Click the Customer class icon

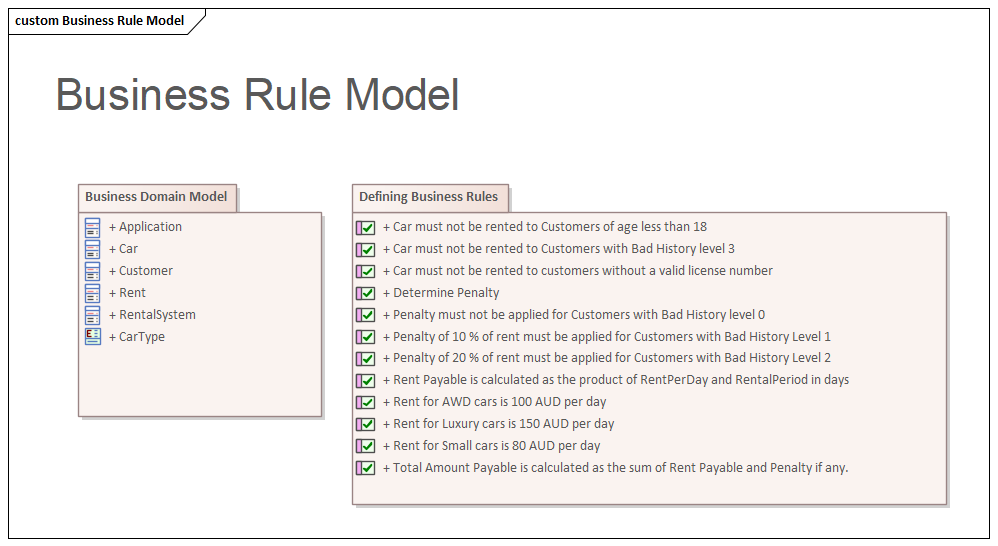tap(93, 271)
